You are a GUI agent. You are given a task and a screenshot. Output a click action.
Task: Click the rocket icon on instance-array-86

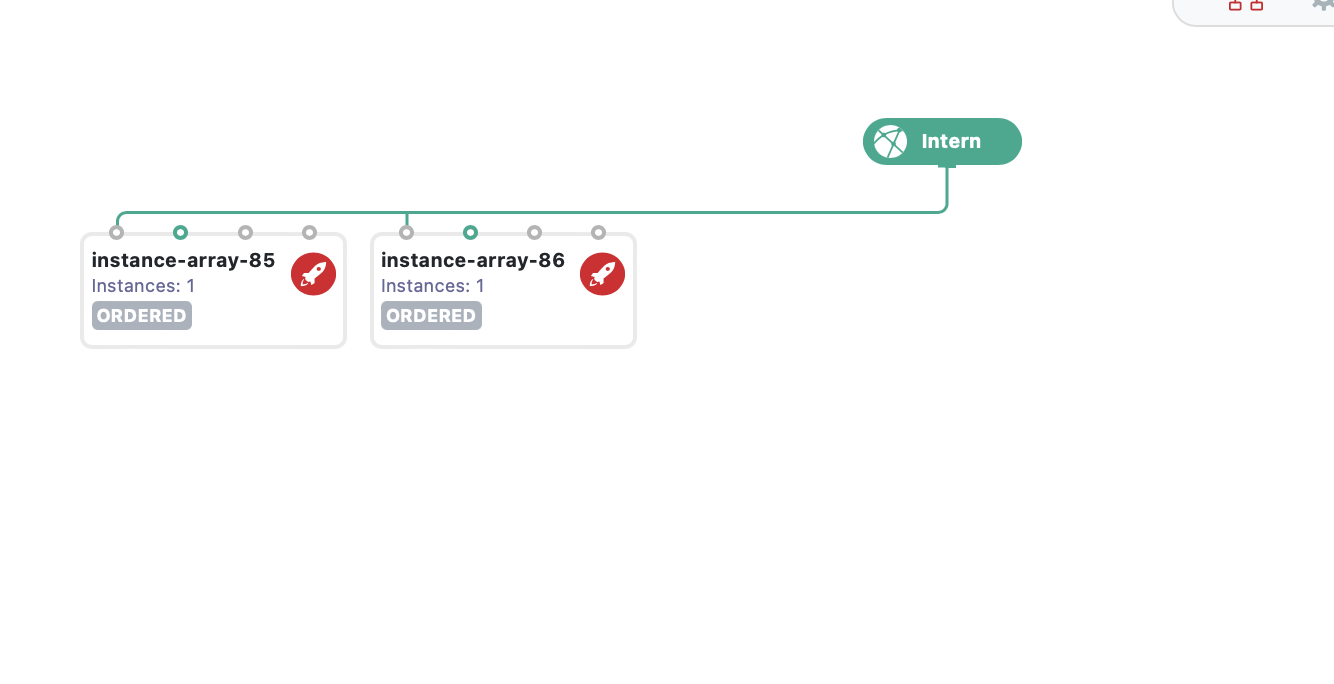(x=602, y=274)
